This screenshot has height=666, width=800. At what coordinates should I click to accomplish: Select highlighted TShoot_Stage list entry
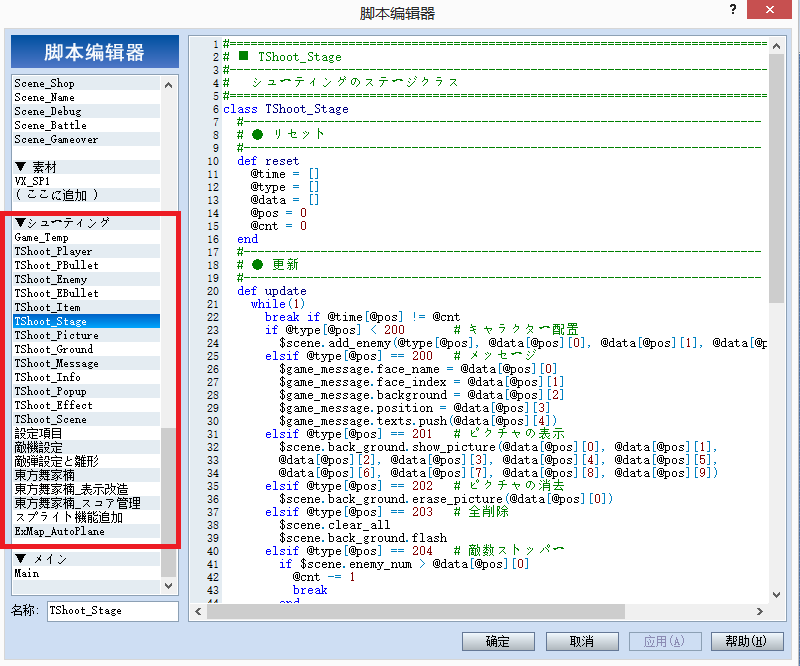tap(86, 321)
